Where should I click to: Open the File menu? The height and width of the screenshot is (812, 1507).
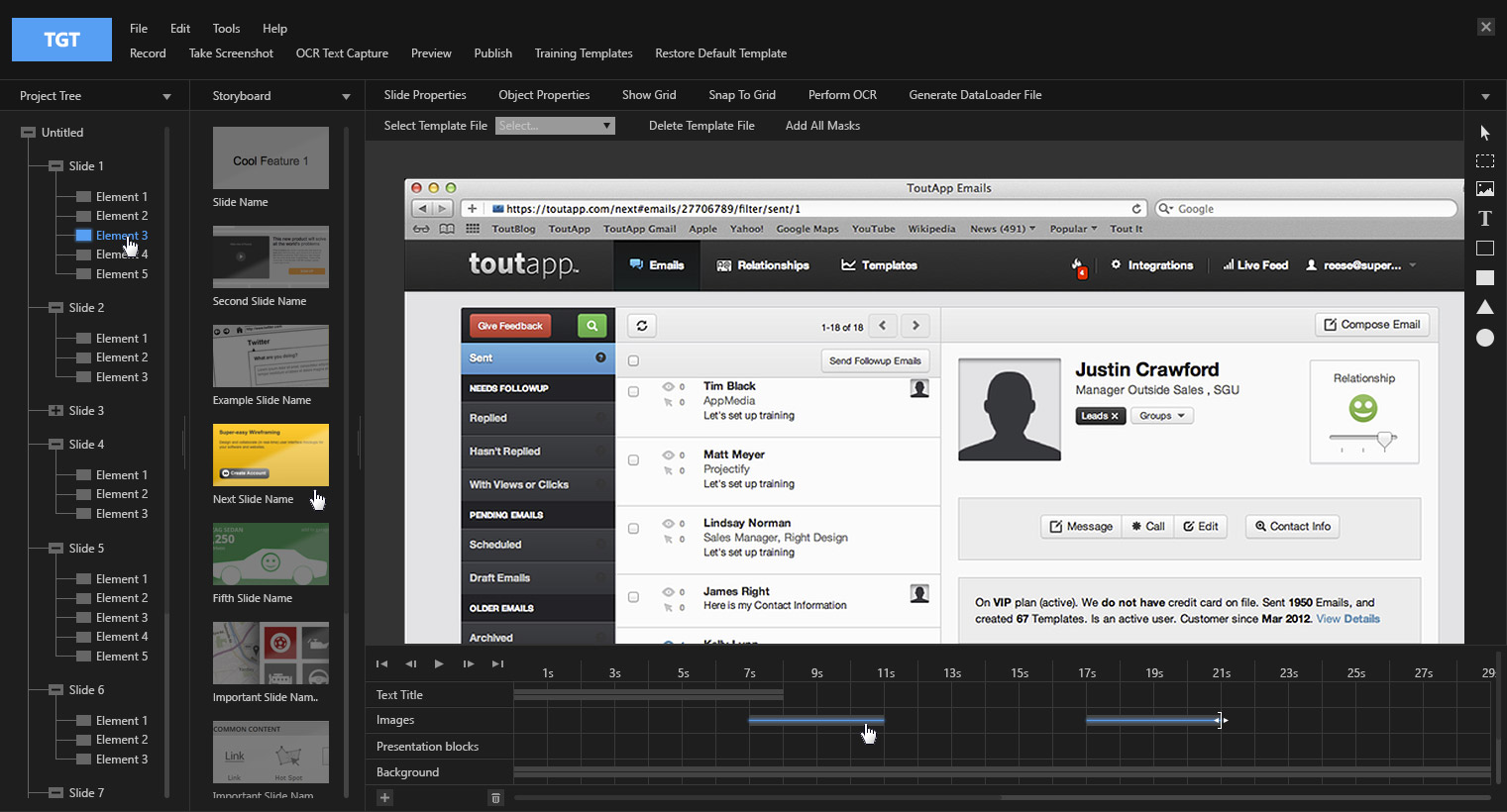click(139, 29)
